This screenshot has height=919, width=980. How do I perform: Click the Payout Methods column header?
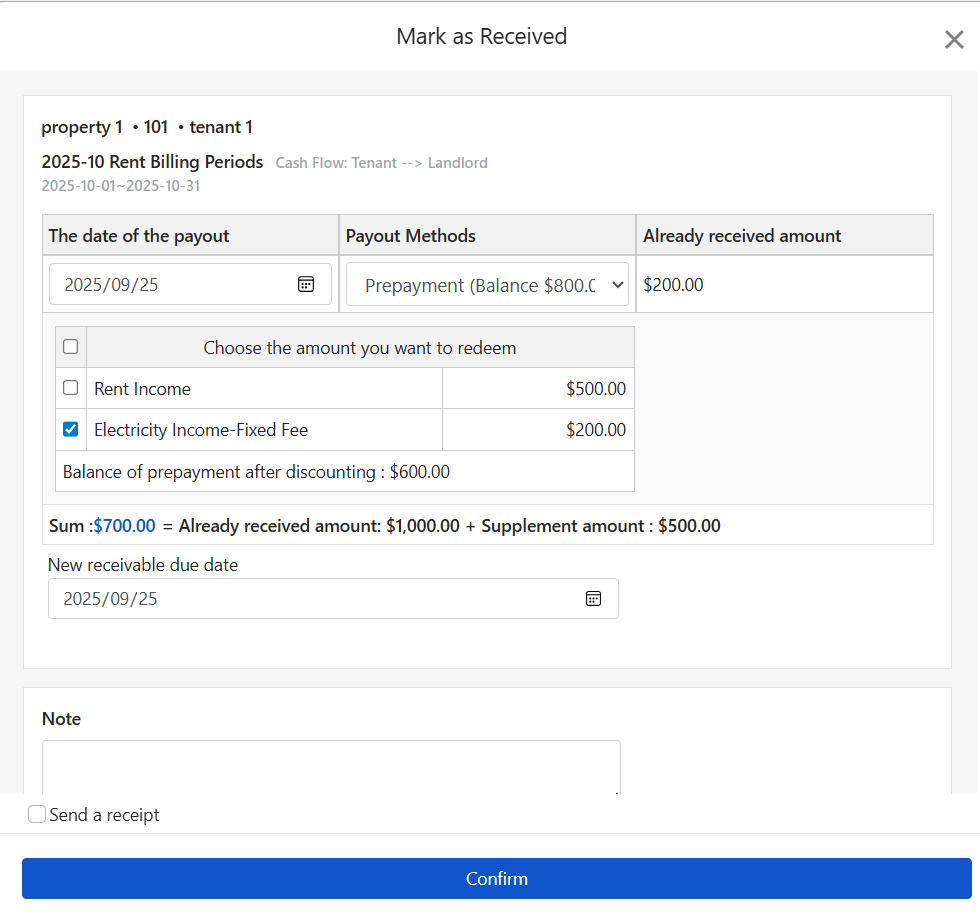tap(410, 236)
